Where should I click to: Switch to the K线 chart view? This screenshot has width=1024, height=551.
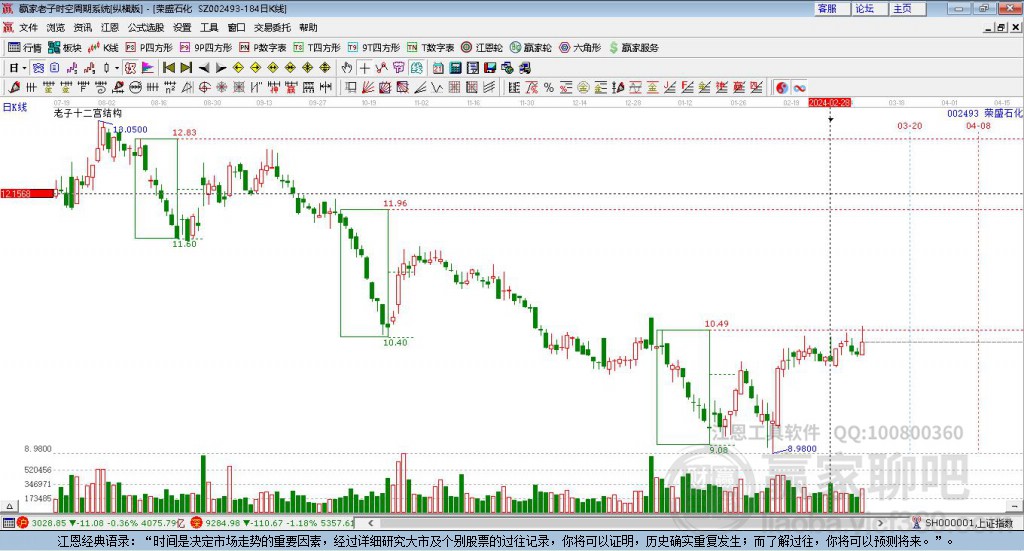point(103,48)
